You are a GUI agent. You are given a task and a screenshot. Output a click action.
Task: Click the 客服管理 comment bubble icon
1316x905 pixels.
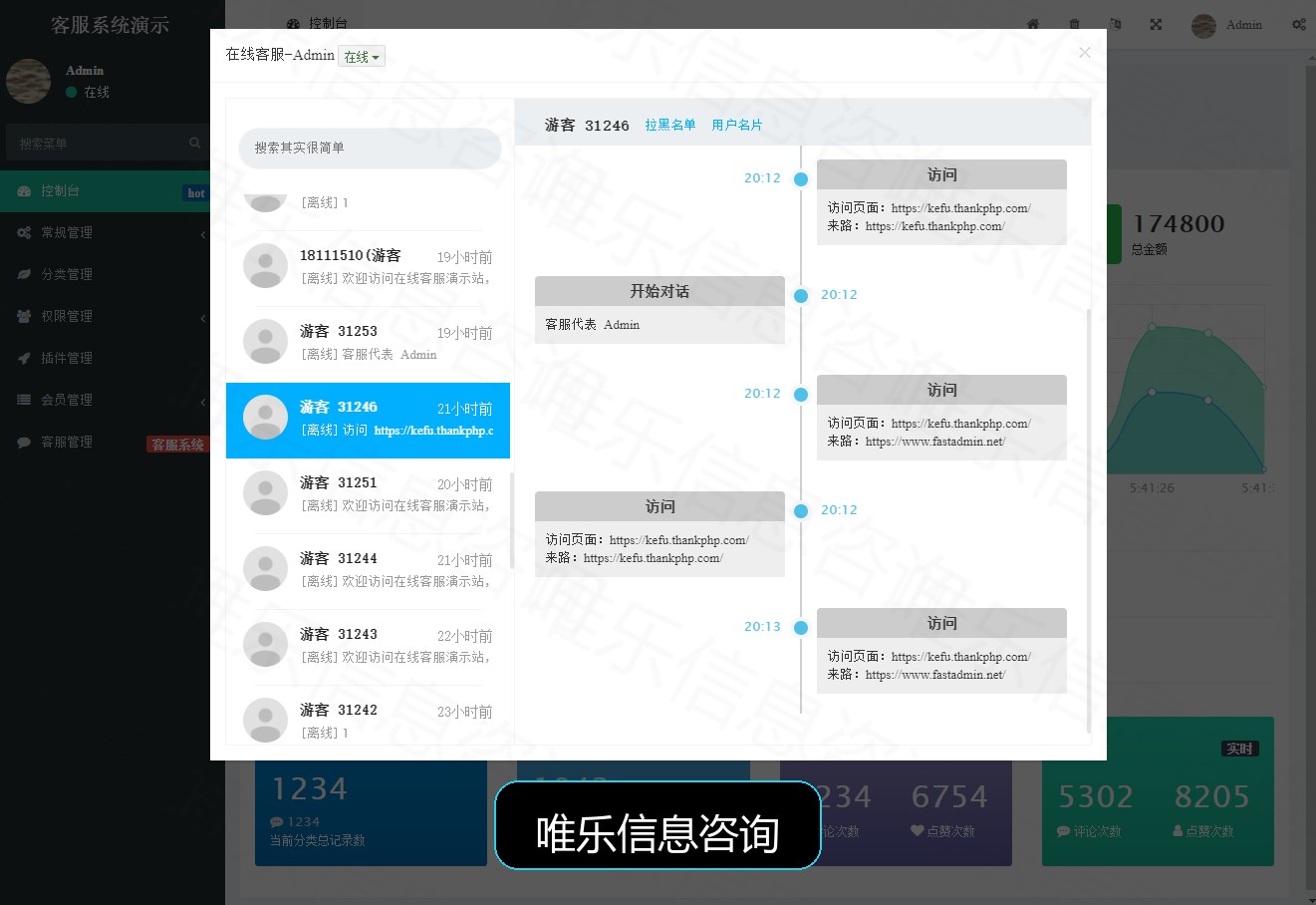[24, 443]
